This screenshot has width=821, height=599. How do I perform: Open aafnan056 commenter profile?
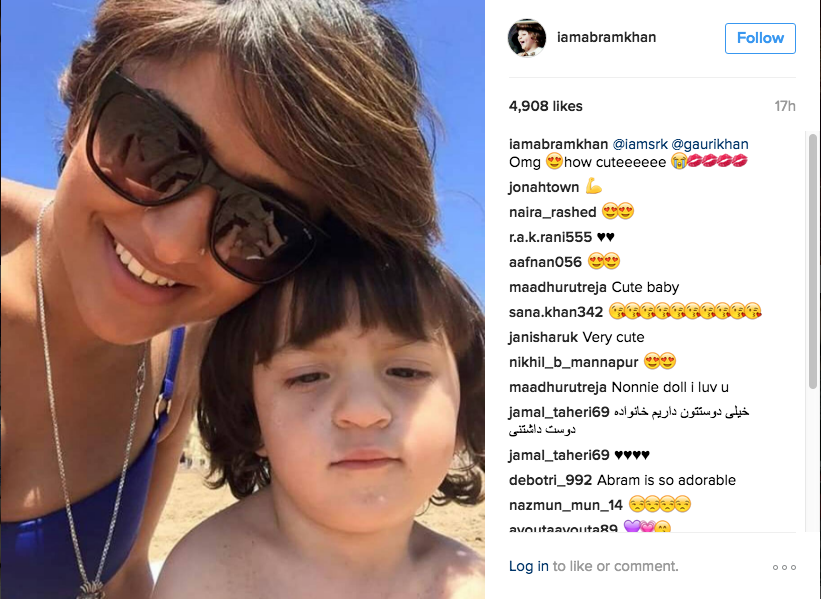coord(545,262)
